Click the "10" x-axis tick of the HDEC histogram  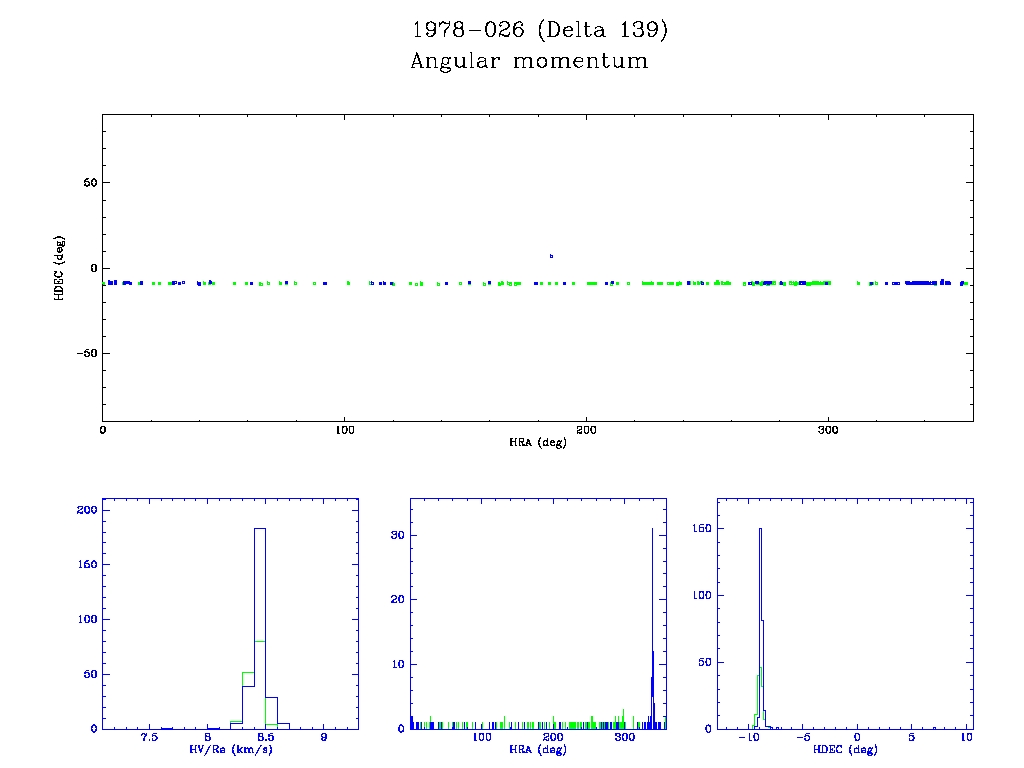[966, 737]
